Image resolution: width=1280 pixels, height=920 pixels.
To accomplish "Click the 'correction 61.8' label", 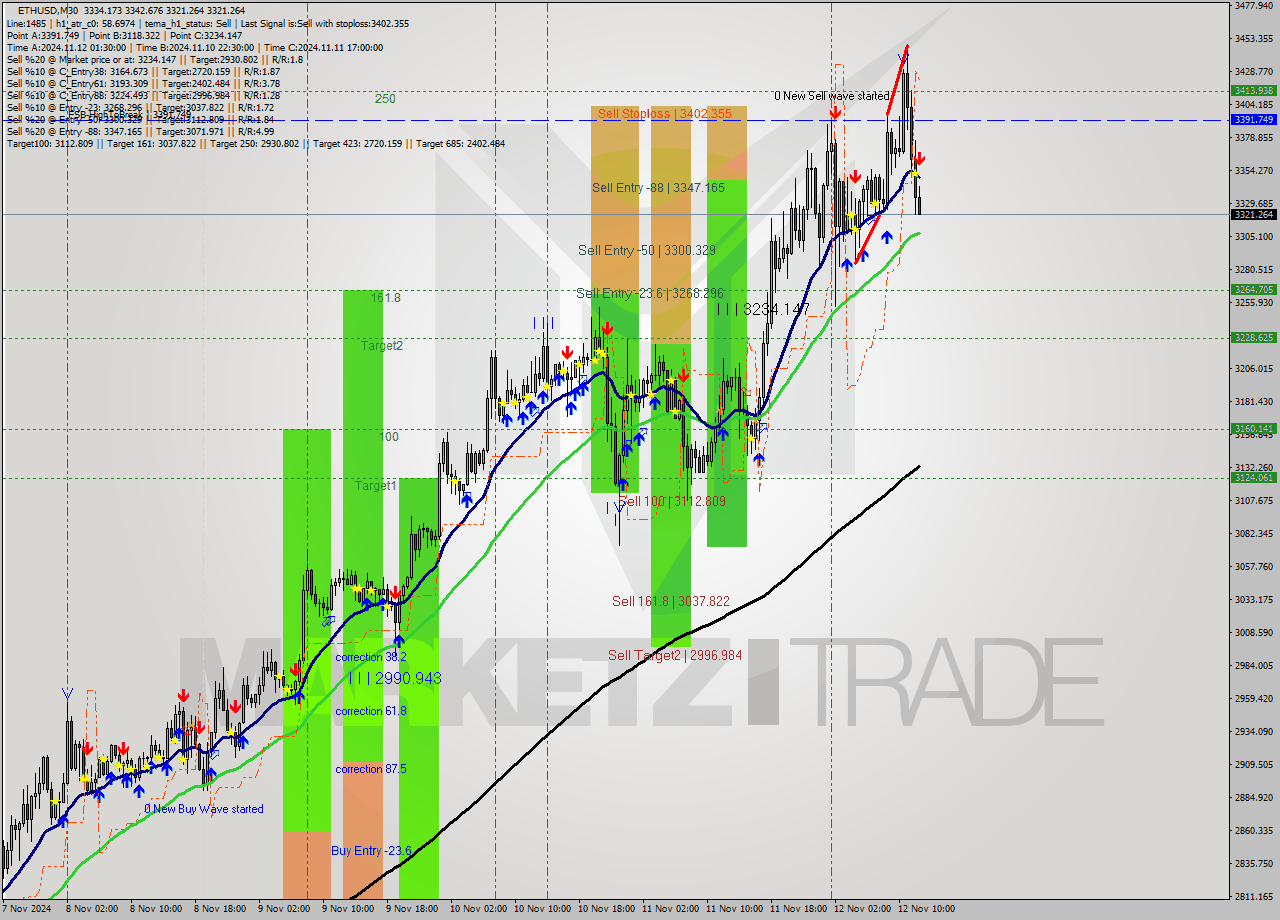I will [x=371, y=711].
